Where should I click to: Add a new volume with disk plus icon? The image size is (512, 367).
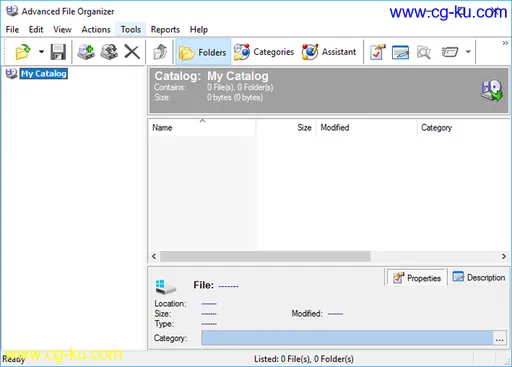pyautogui.click(x=86, y=52)
